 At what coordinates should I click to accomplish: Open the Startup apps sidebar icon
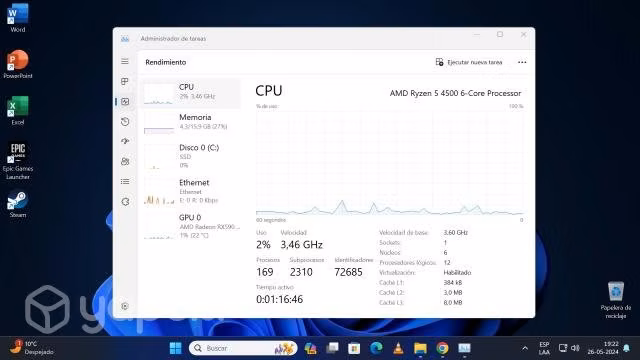click(x=125, y=141)
